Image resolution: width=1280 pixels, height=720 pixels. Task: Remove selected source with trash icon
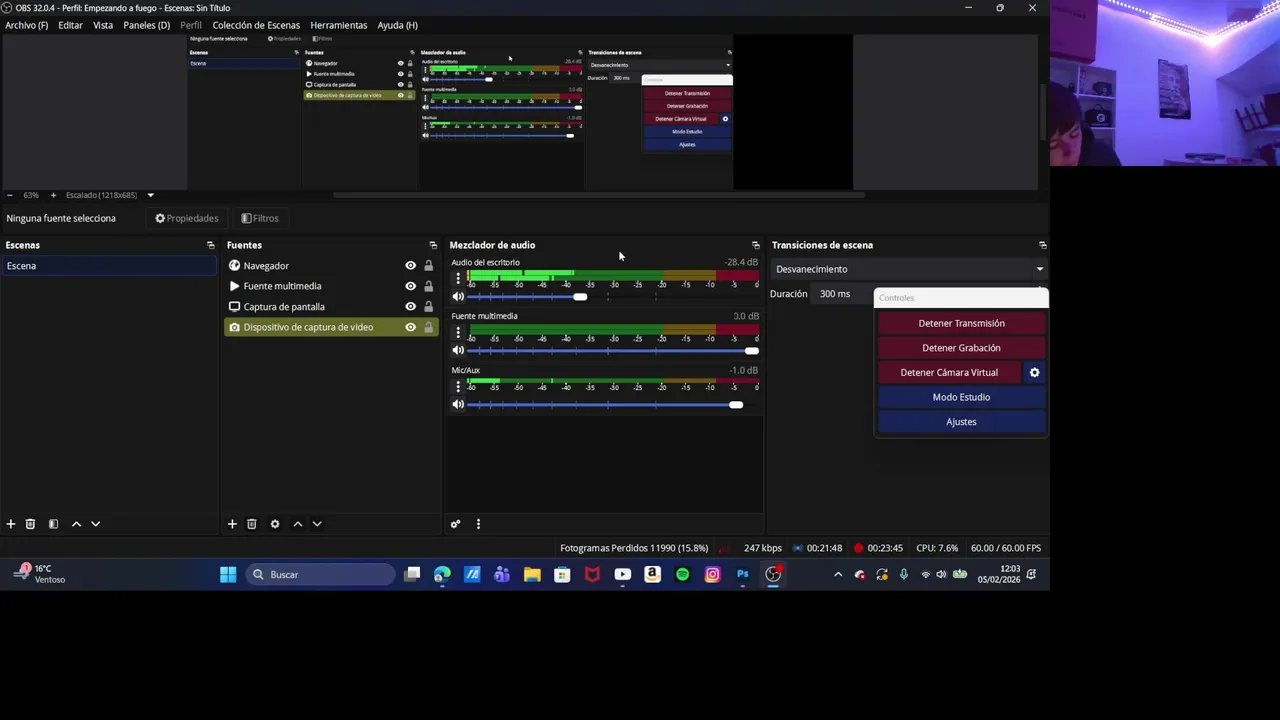252,524
